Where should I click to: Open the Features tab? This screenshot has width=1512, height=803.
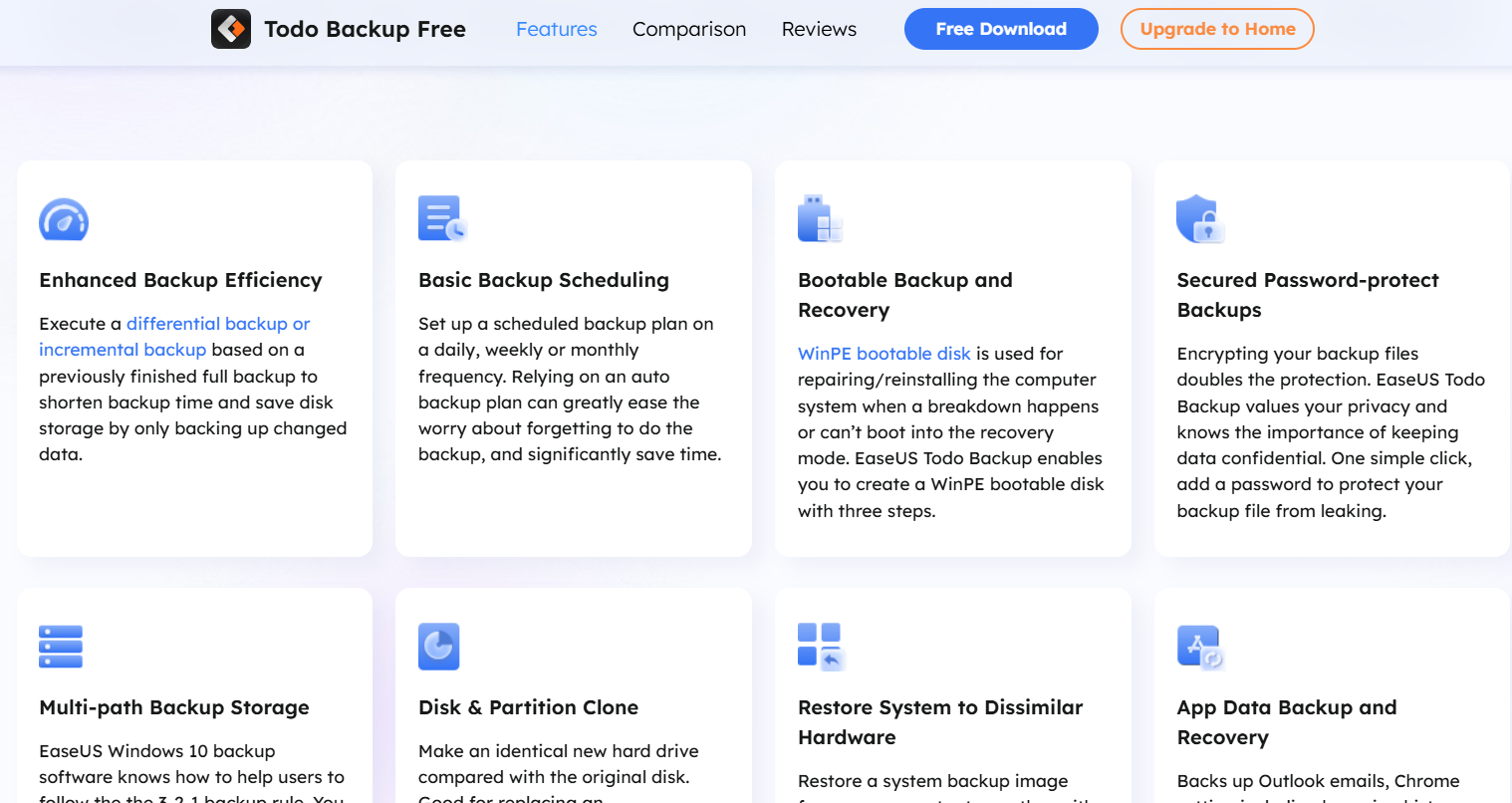[x=556, y=29]
